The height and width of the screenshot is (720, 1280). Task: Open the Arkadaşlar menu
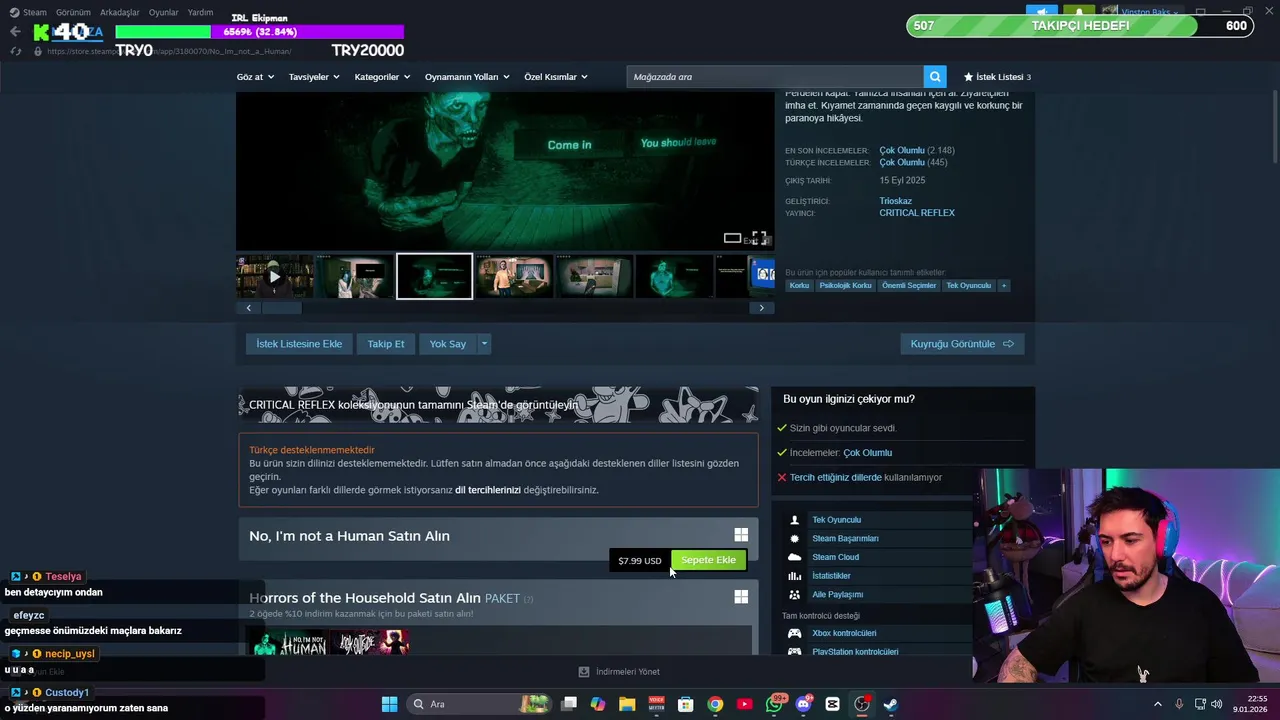pyautogui.click(x=120, y=13)
